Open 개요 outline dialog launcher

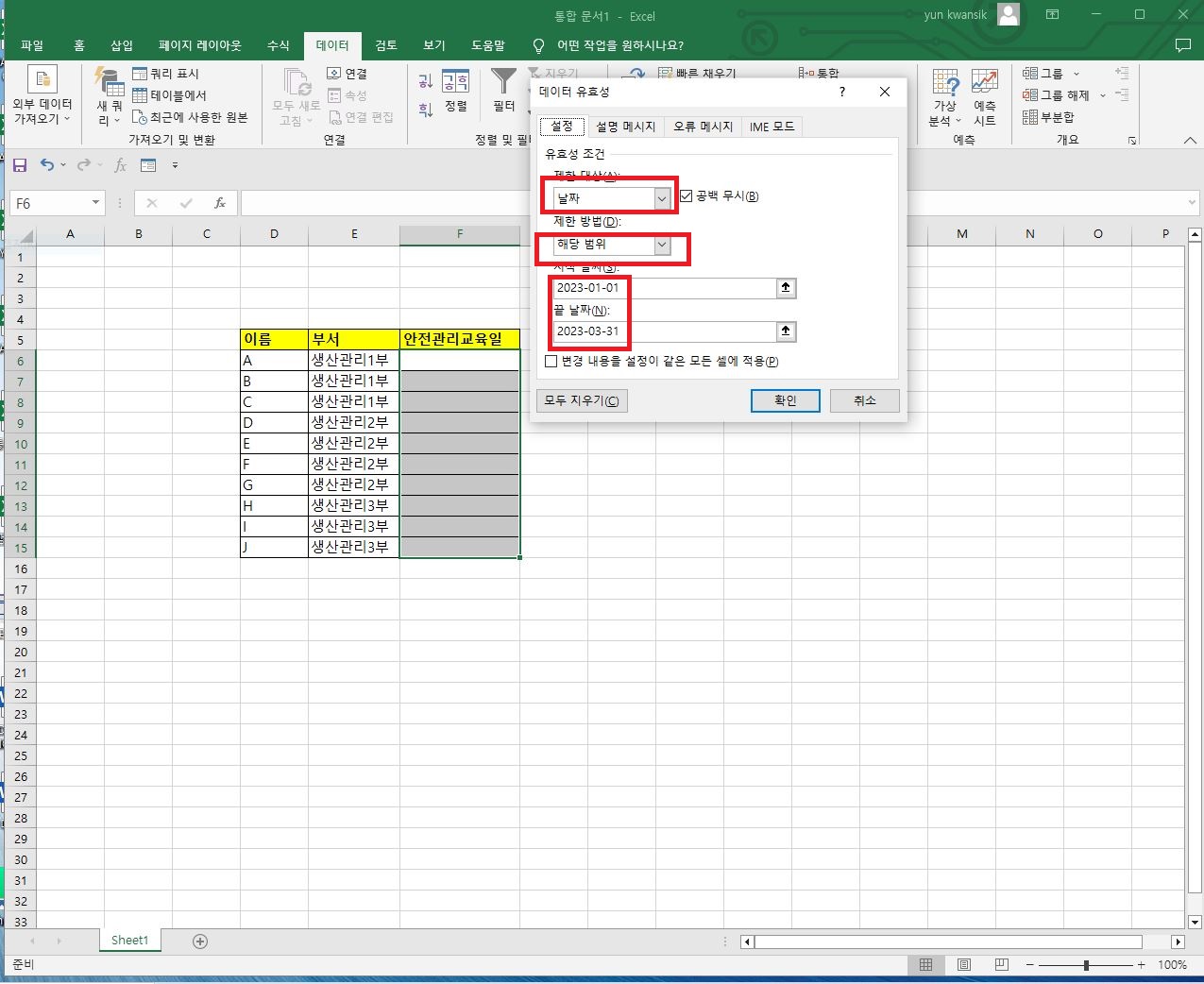[1132, 141]
